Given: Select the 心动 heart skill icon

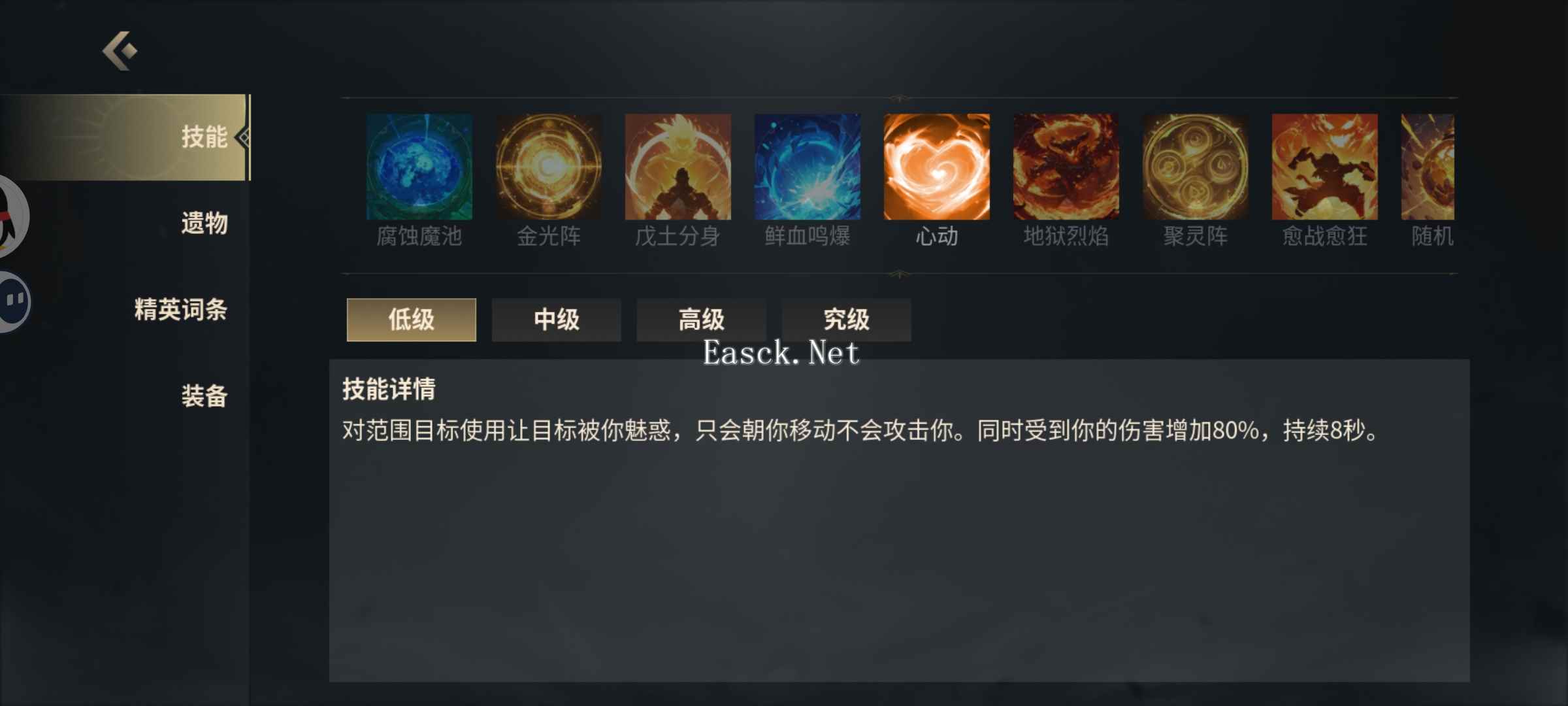Looking at the screenshot, I should pyautogui.click(x=937, y=167).
